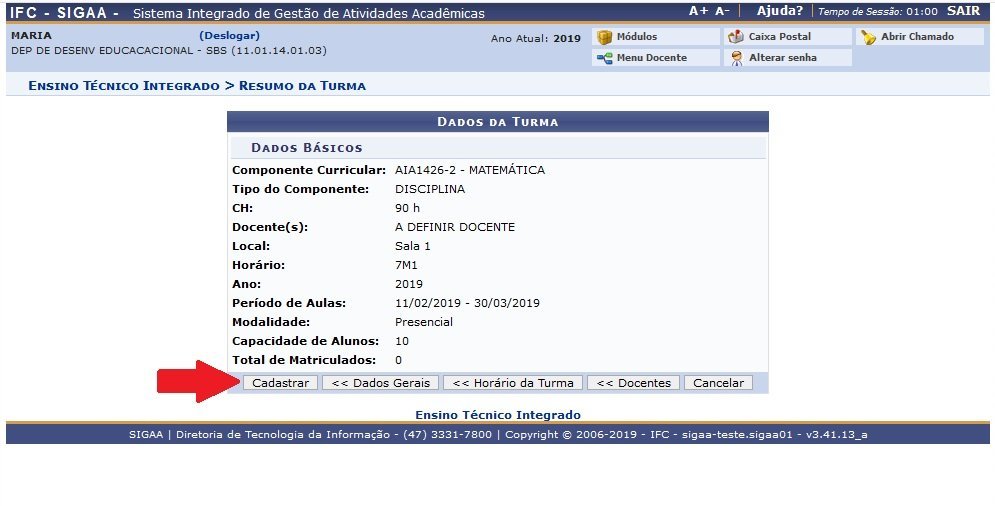The width and height of the screenshot is (995, 506).
Task: Click the Total de Matriculados value 0
Action: [399, 361]
